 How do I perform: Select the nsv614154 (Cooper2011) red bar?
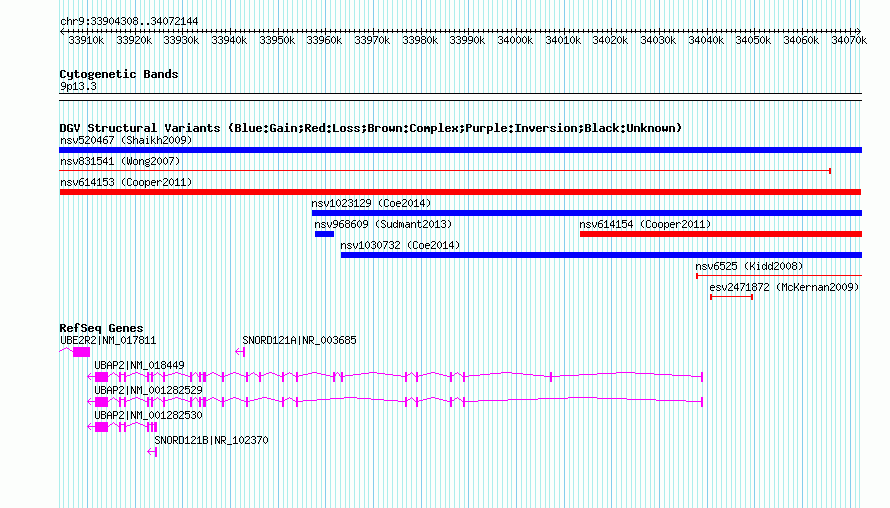(x=721, y=234)
